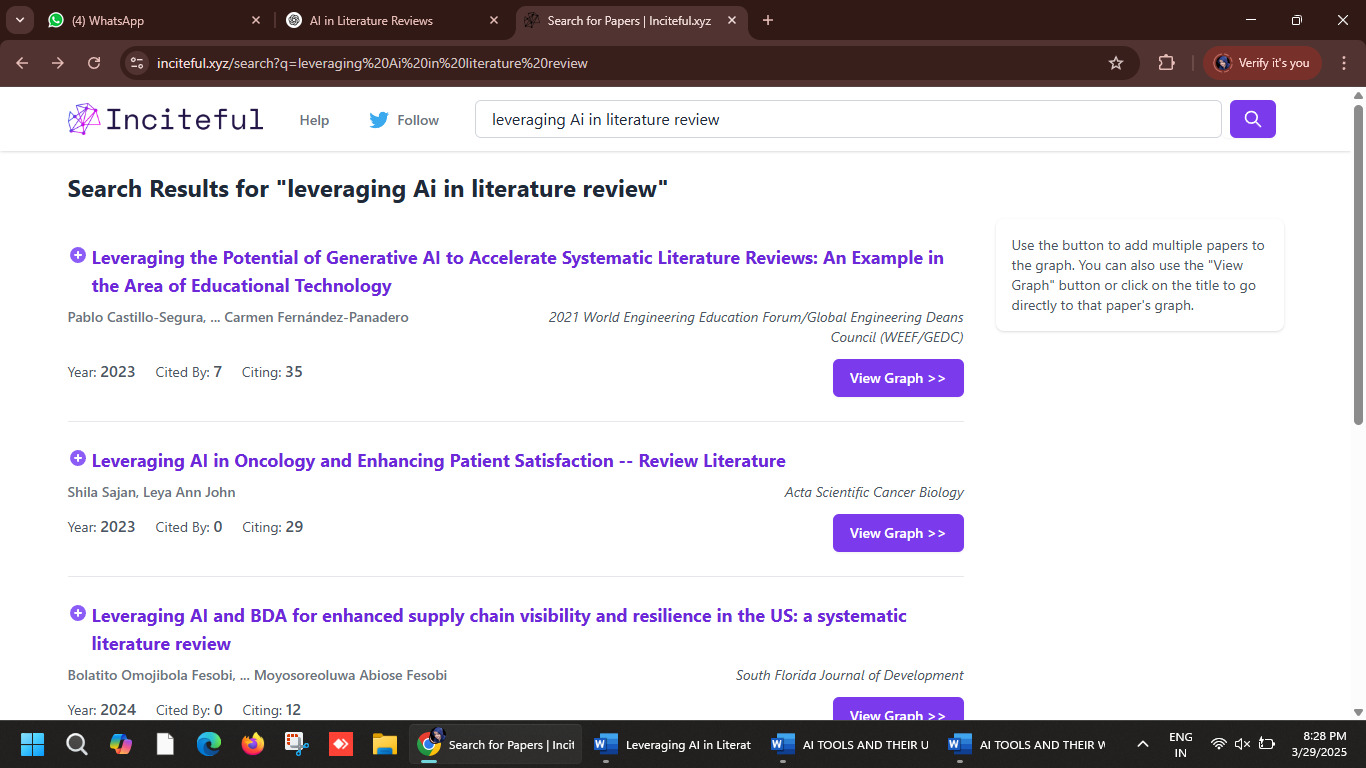View Graph for the Shila Sajan paper
The image size is (1366, 768).
(x=898, y=533)
